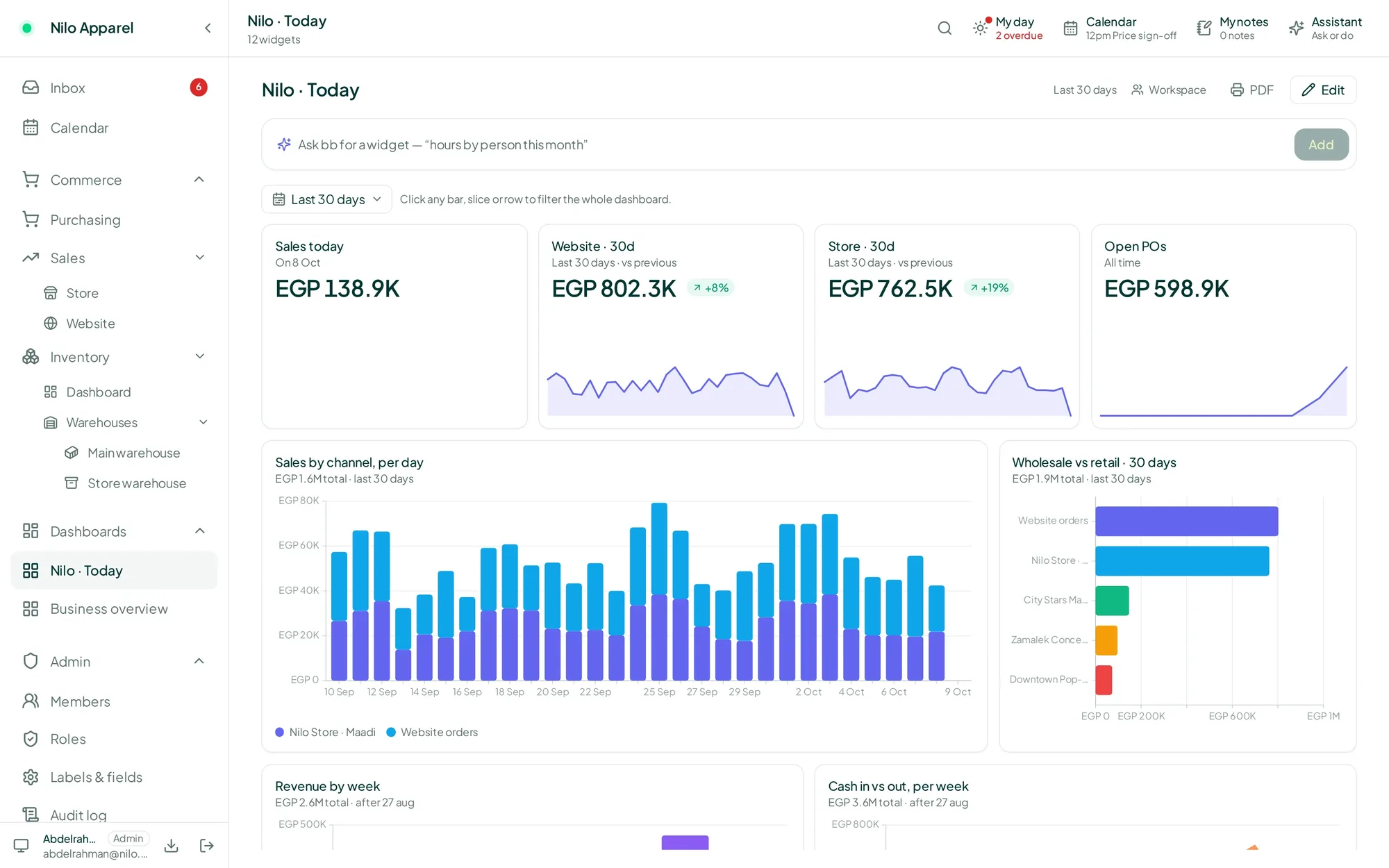This screenshot has width=1389, height=868.
Task: Collapse the Dashboards section
Action: (200, 531)
